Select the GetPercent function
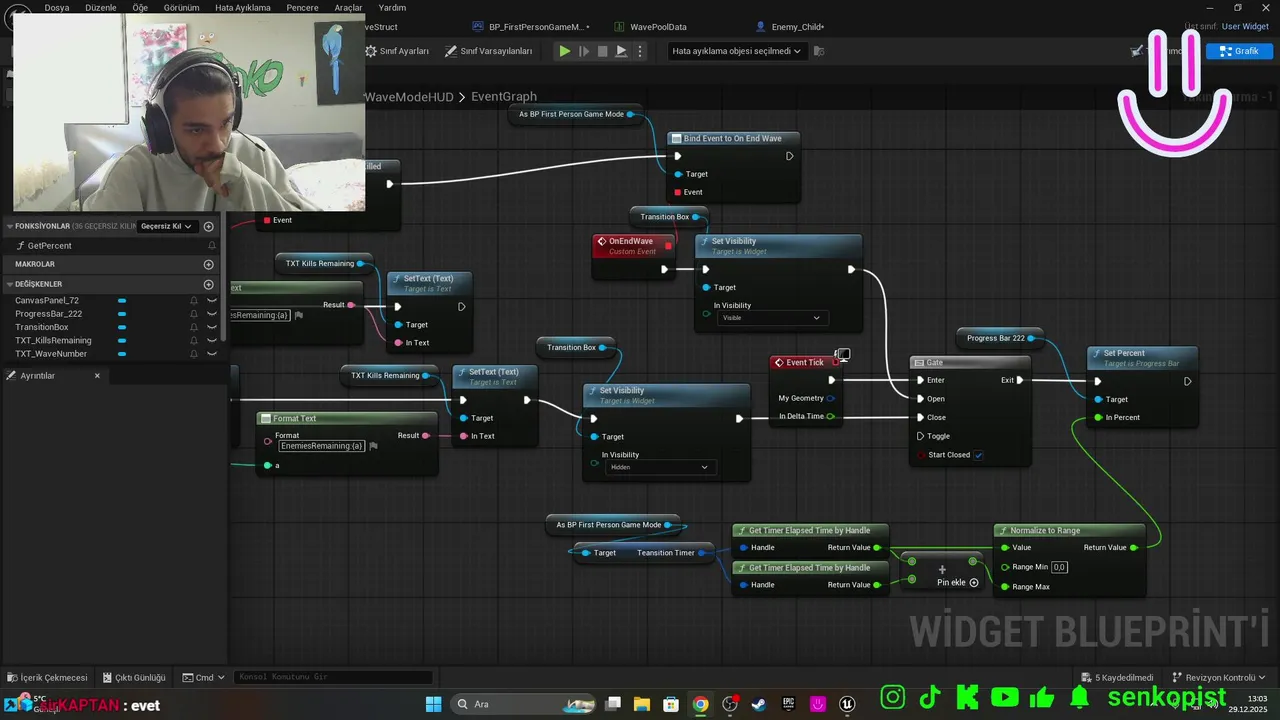The image size is (1280, 720). [49, 246]
